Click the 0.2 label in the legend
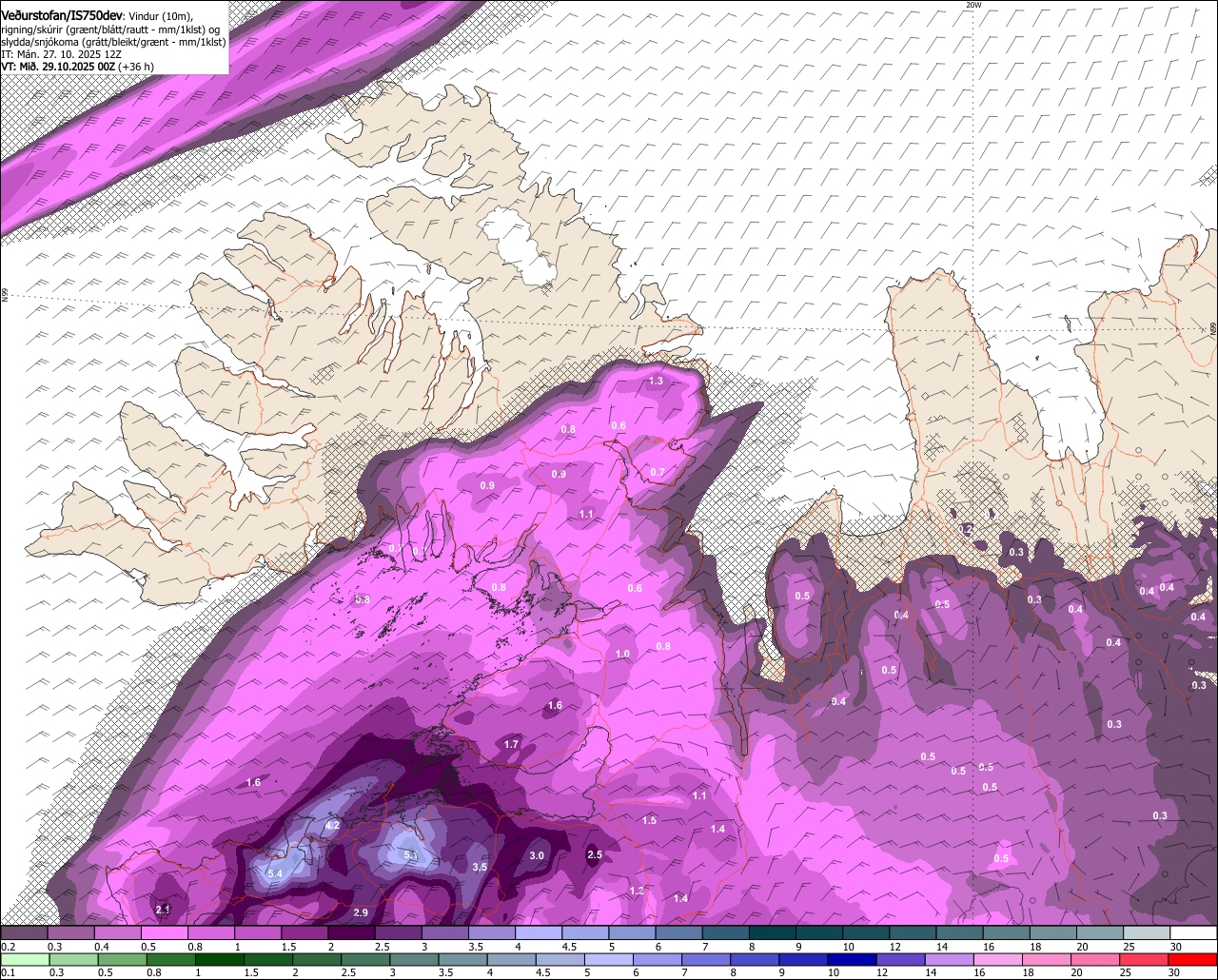Screen dimensions: 1218x980 point(8,947)
